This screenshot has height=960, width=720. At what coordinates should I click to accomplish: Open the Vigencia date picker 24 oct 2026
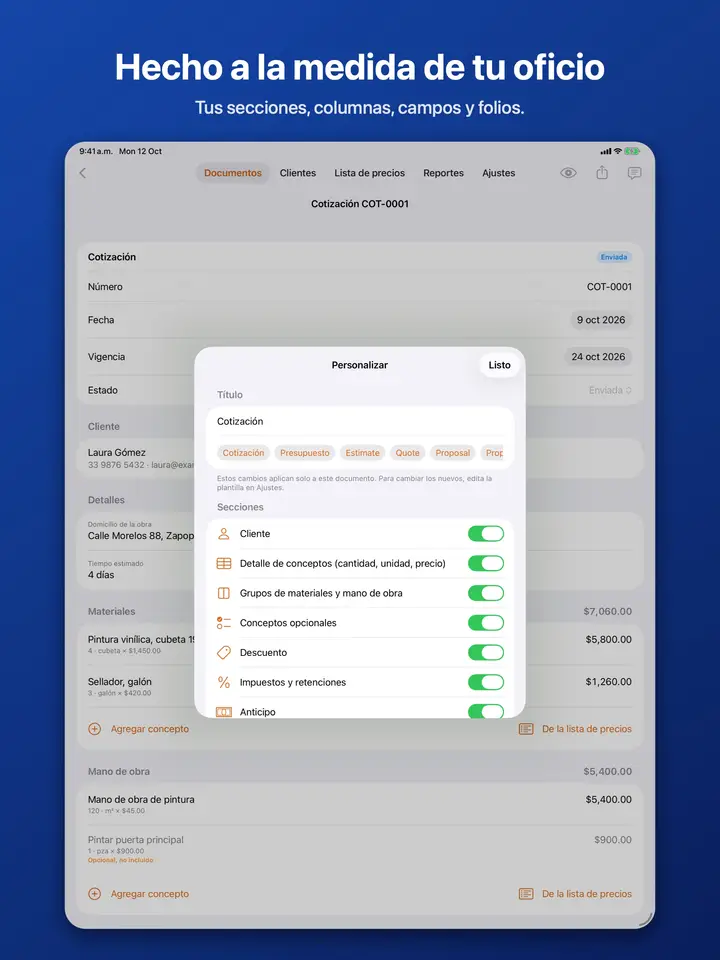(x=598, y=356)
